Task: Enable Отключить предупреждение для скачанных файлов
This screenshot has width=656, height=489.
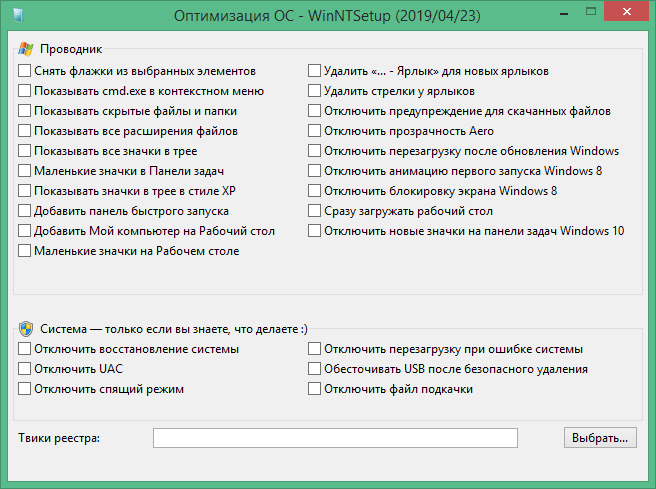Action: [x=314, y=111]
